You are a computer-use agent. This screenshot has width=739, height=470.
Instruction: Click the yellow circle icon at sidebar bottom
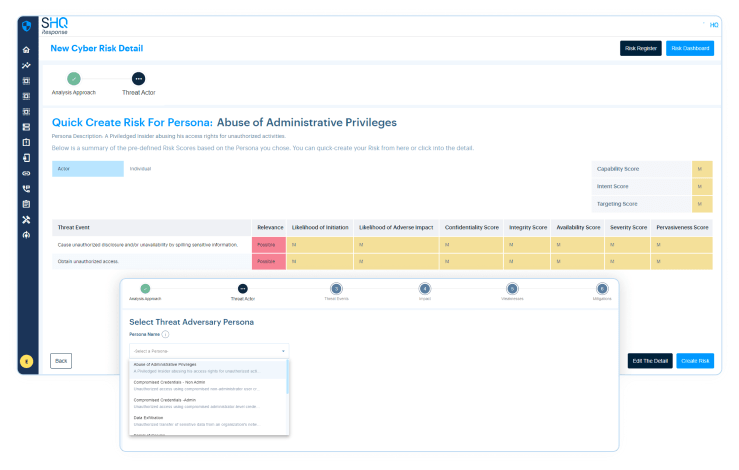[x=27, y=360]
